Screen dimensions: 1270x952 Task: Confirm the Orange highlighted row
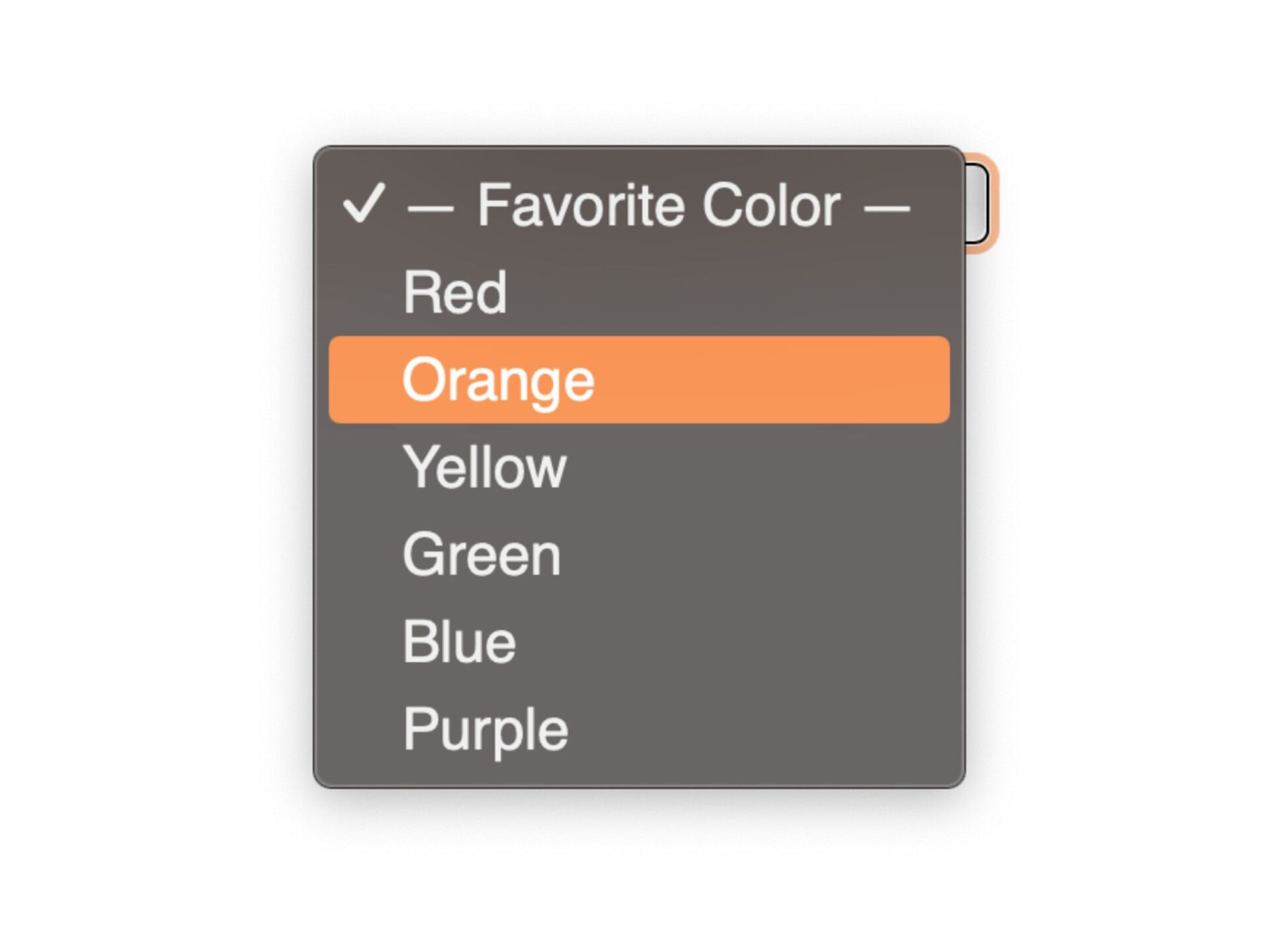[x=638, y=379]
